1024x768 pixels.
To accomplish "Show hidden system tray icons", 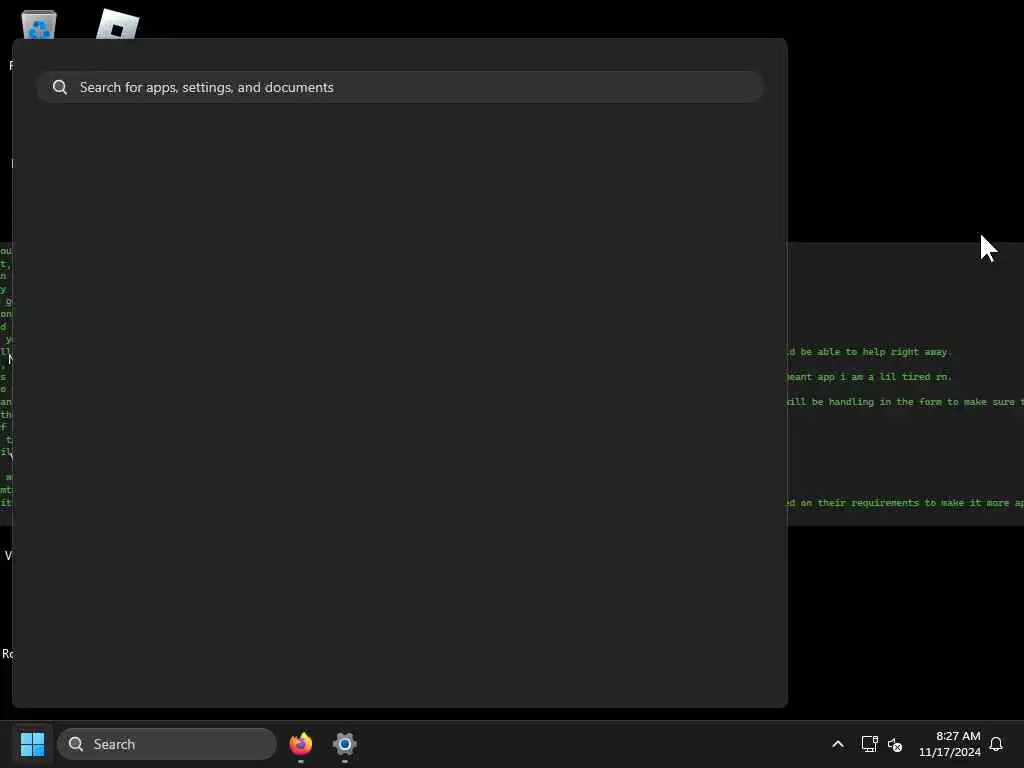I will pyautogui.click(x=838, y=744).
